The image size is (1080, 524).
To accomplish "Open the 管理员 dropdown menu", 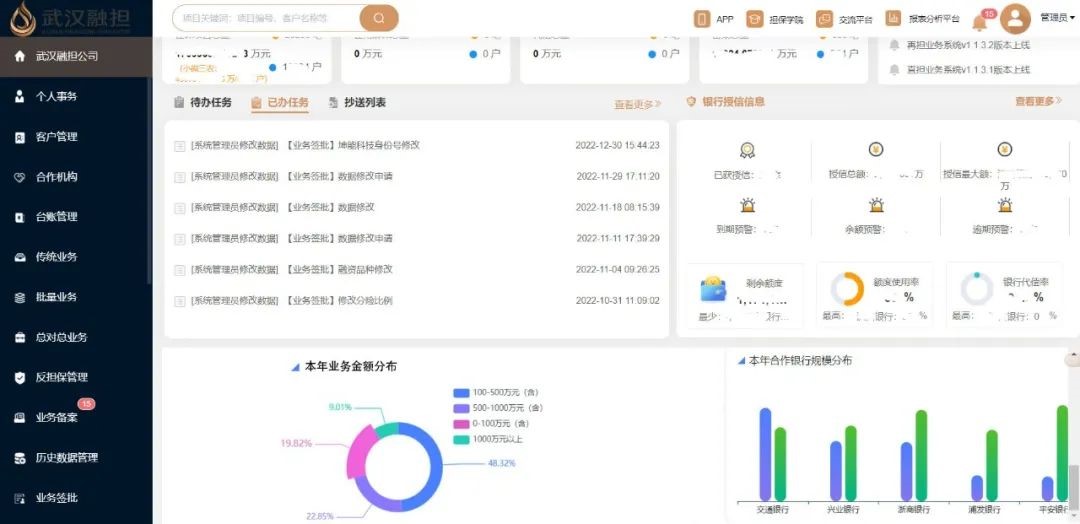I will (1057, 18).
